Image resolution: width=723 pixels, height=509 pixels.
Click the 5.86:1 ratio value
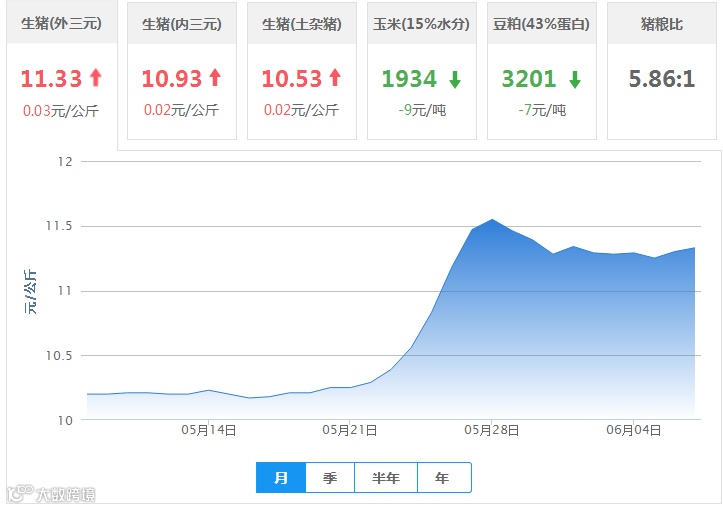click(662, 78)
